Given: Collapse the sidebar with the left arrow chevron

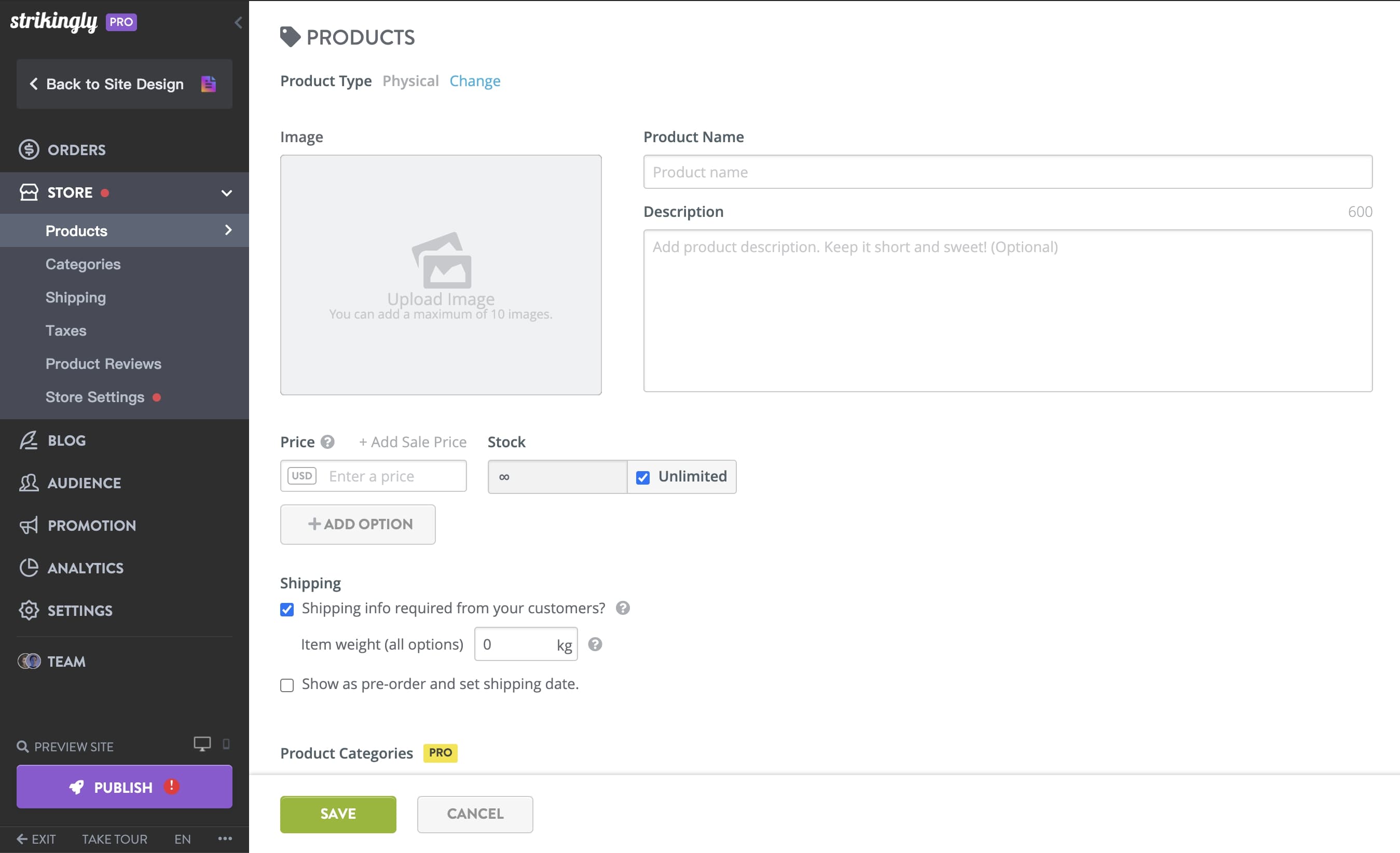Looking at the screenshot, I should click(238, 23).
